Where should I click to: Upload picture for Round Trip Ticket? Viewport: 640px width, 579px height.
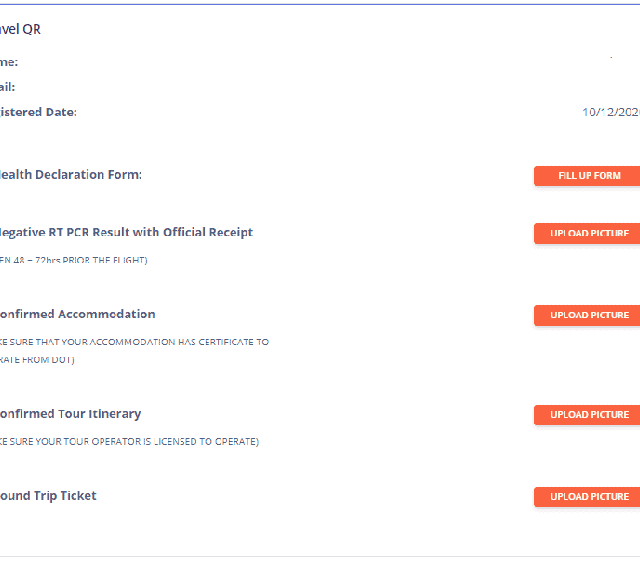[x=588, y=497]
